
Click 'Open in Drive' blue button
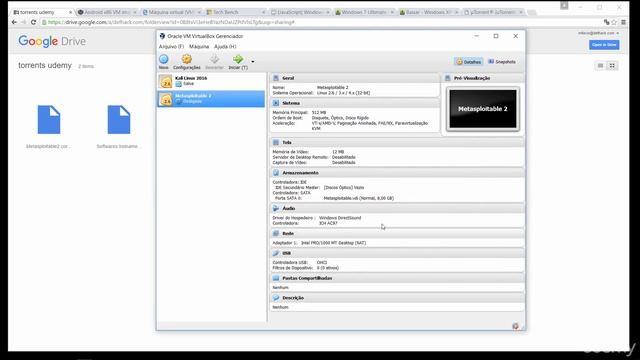[604, 44]
